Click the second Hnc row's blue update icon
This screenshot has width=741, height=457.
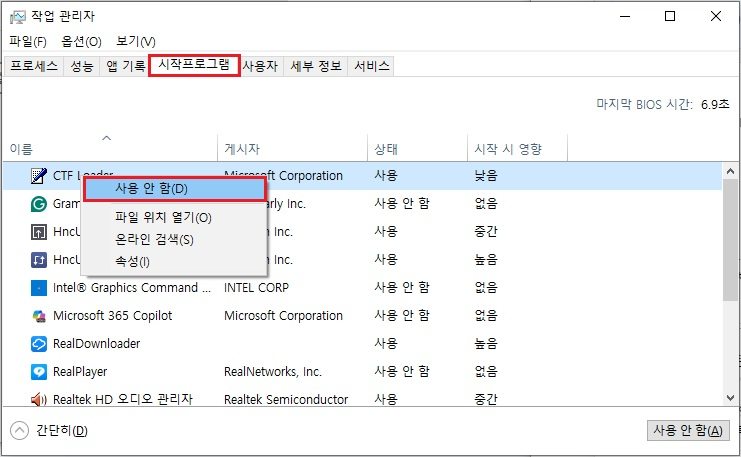tap(38, 260)
